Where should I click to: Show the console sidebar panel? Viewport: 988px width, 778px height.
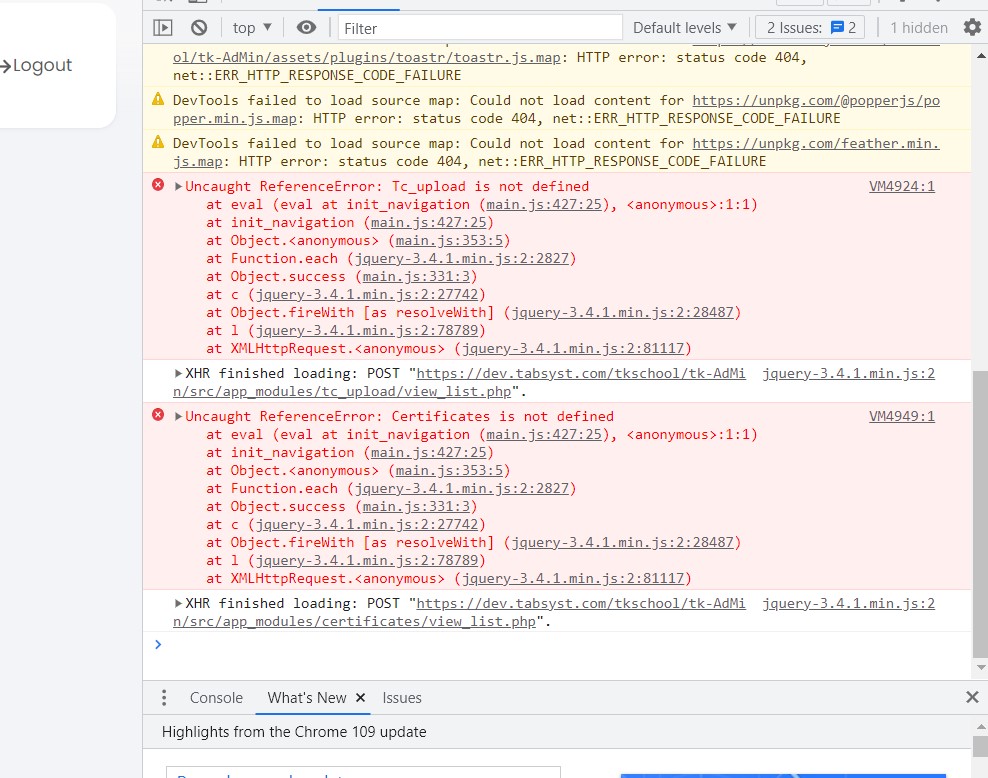coord(163,28)
